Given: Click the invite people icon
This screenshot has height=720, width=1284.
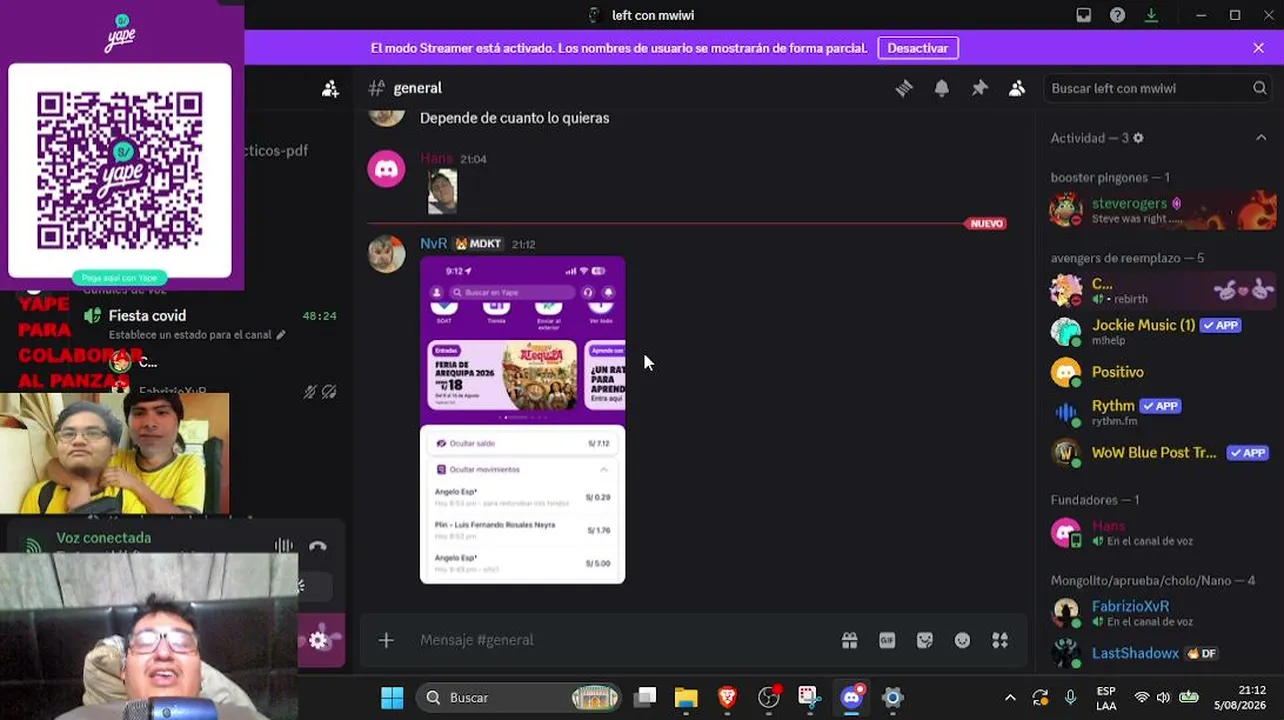Looking at the screenshot, I should [x=330, y=89].
